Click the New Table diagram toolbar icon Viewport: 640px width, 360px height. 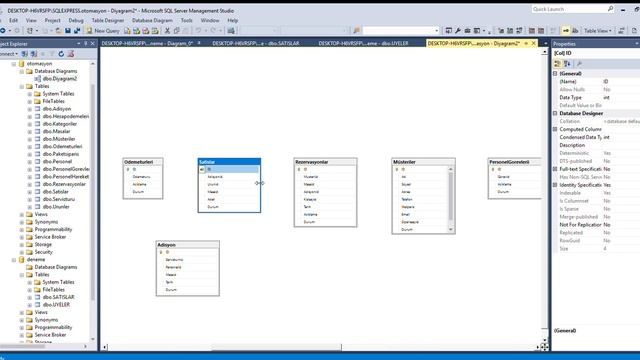[501, 31]
